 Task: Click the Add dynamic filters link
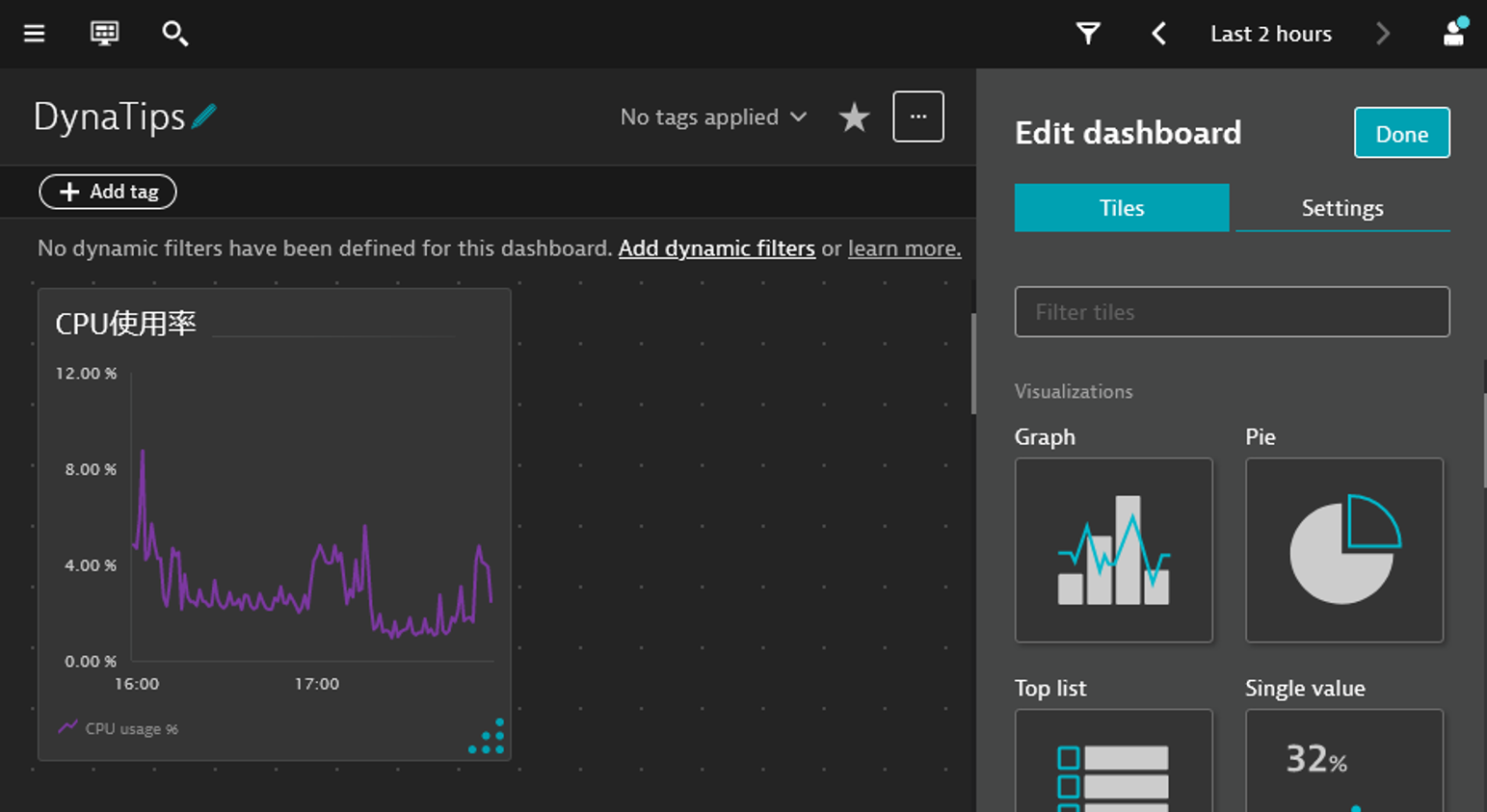716,249
